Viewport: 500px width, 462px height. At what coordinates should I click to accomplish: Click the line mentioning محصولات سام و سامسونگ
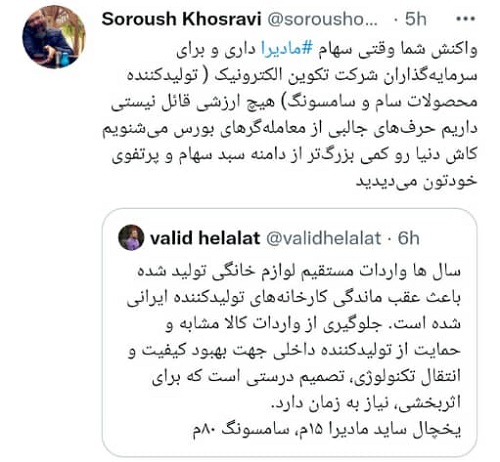click(x=294, y=102)
